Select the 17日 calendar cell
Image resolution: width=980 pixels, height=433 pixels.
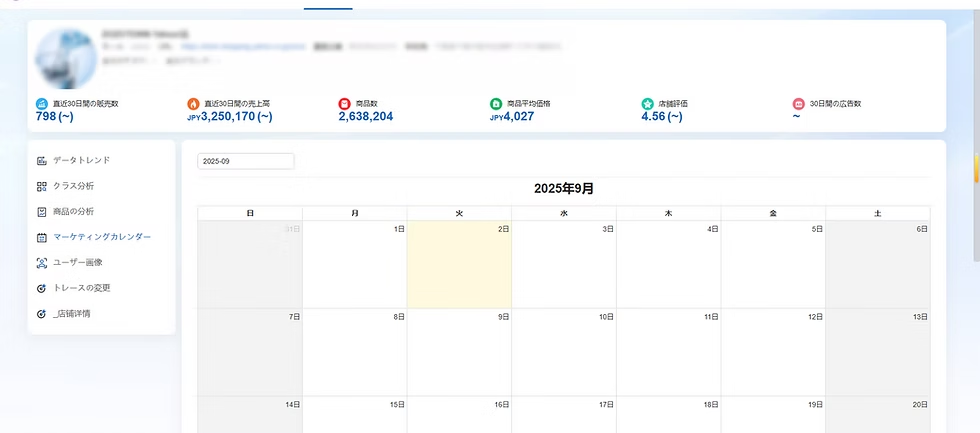point(564,415)
